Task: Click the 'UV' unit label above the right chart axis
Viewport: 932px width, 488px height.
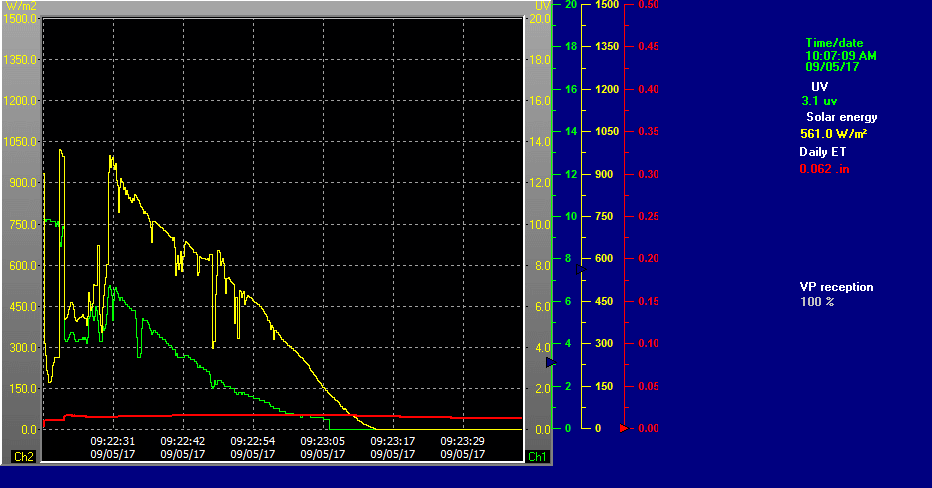Action: click(543, 5)
